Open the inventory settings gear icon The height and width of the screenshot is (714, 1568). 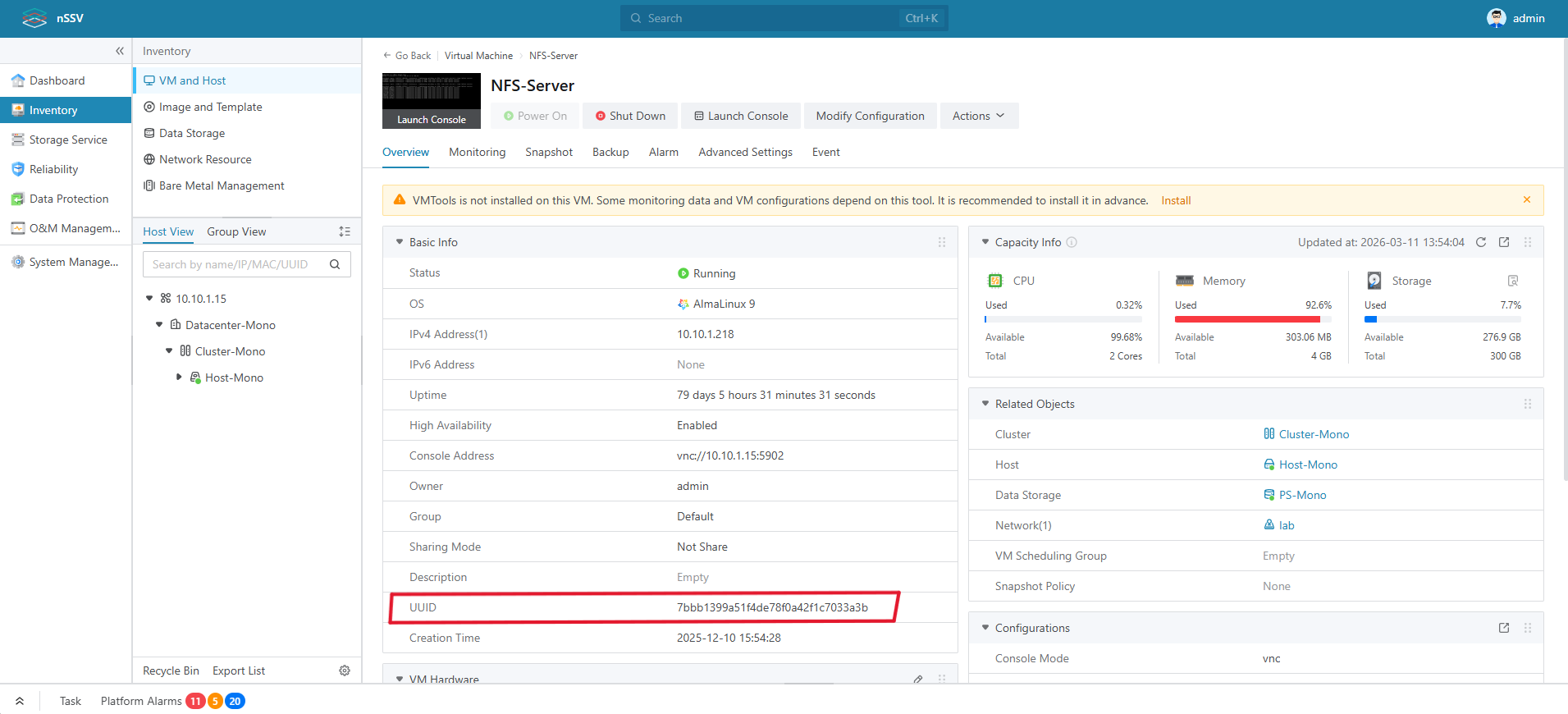[x=345, y=671]
